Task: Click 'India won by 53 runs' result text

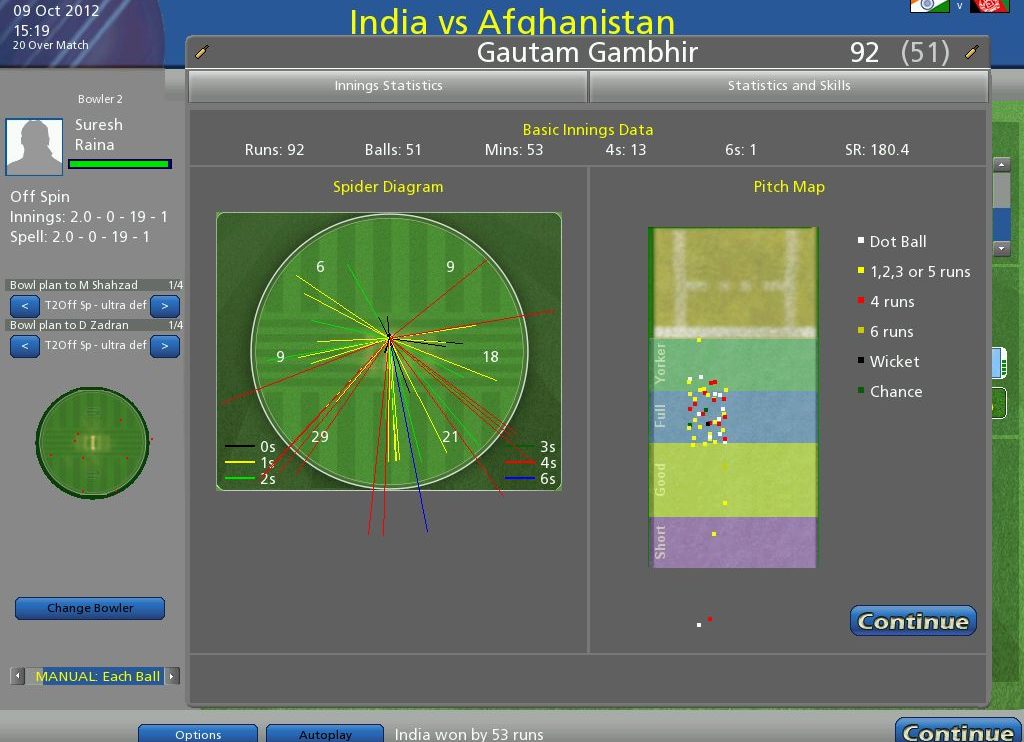Action: (x=469, y=734)
